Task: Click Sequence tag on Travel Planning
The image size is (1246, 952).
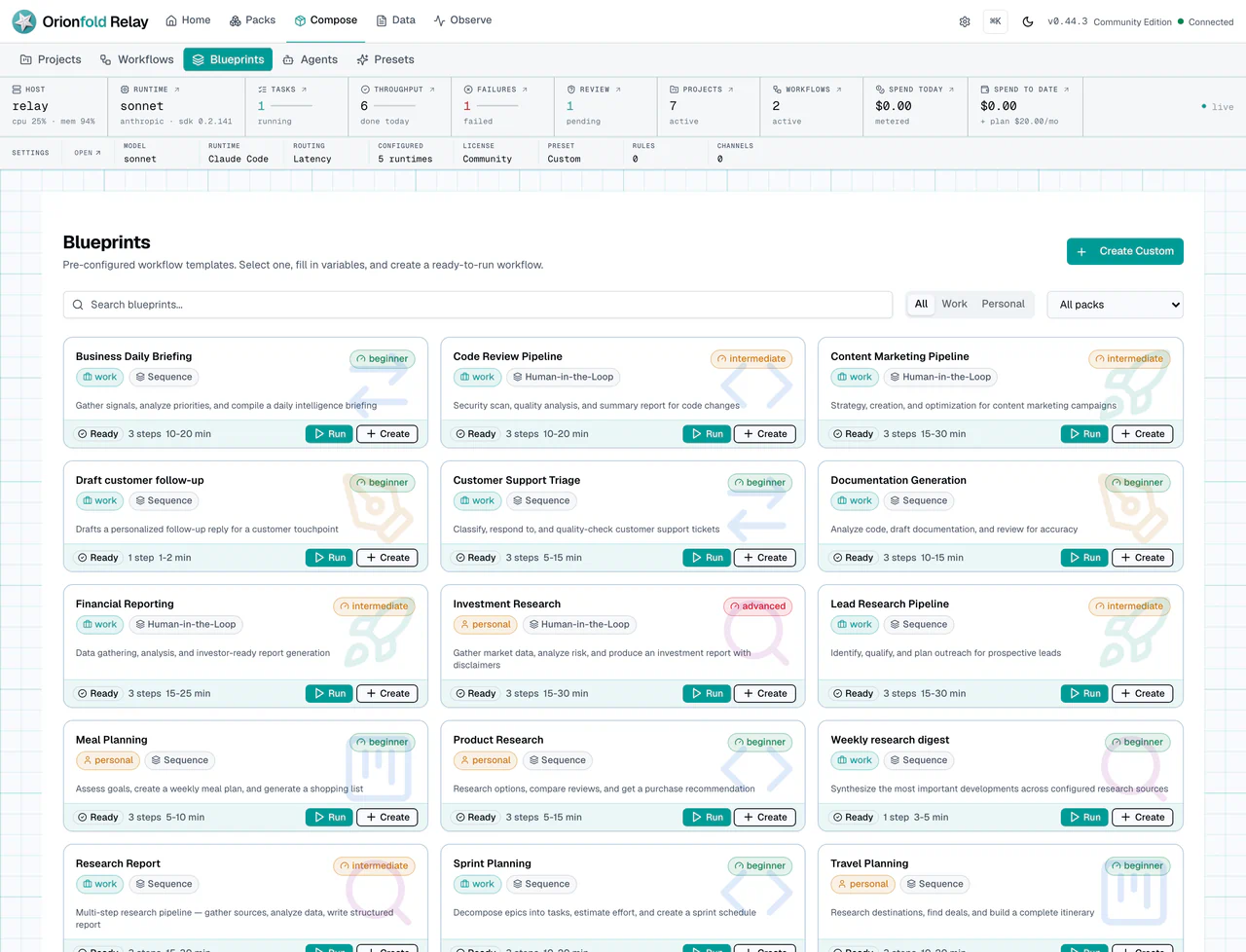Action: tap(933, 885)
